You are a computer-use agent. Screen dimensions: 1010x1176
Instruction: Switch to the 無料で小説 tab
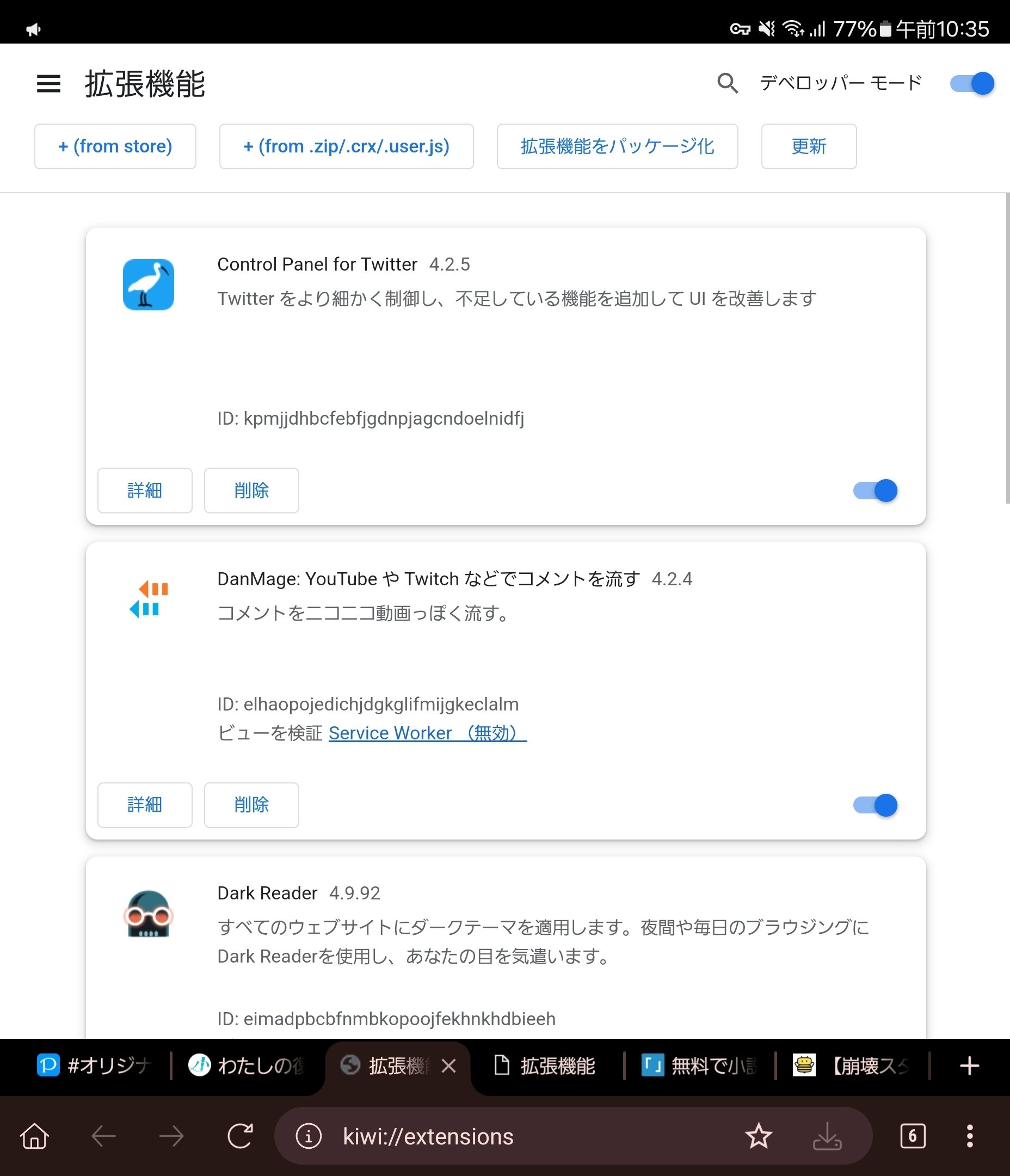(x=699, y=1065)
